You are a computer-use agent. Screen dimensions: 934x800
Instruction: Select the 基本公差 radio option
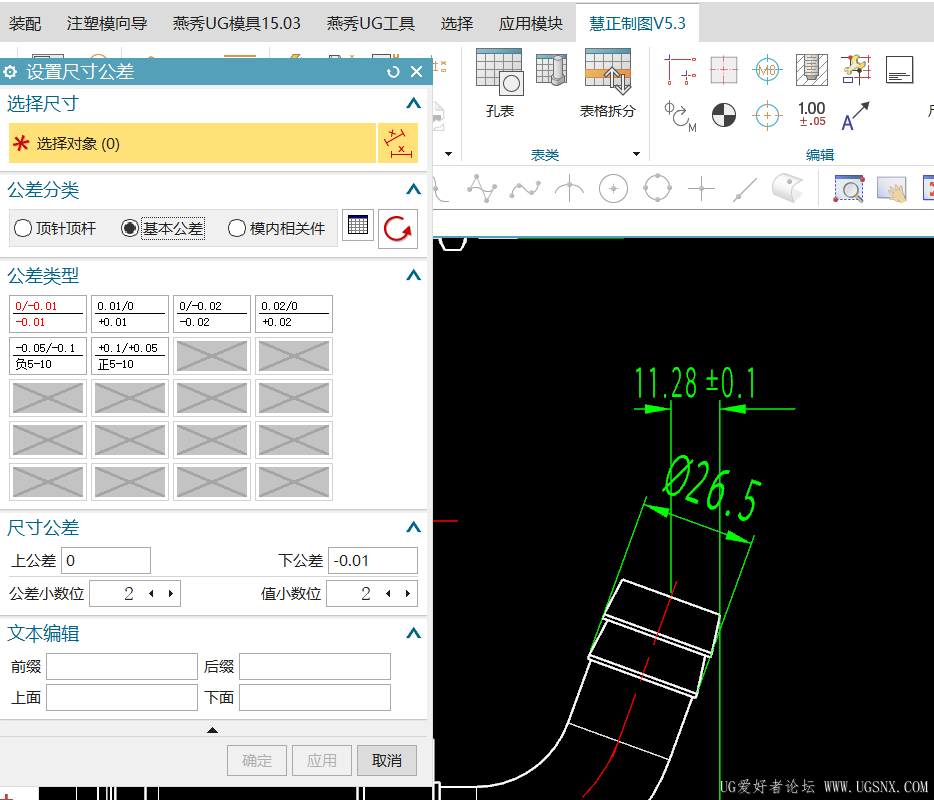coord(130,229)
